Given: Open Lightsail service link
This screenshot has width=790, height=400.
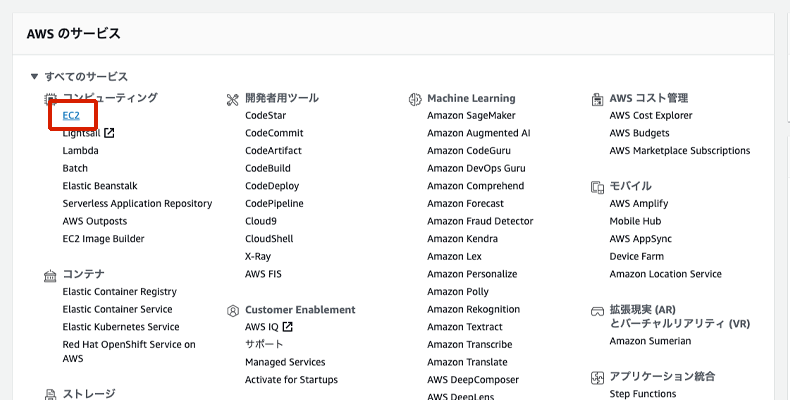Looking at the screenshot, I should click(81, 134).
